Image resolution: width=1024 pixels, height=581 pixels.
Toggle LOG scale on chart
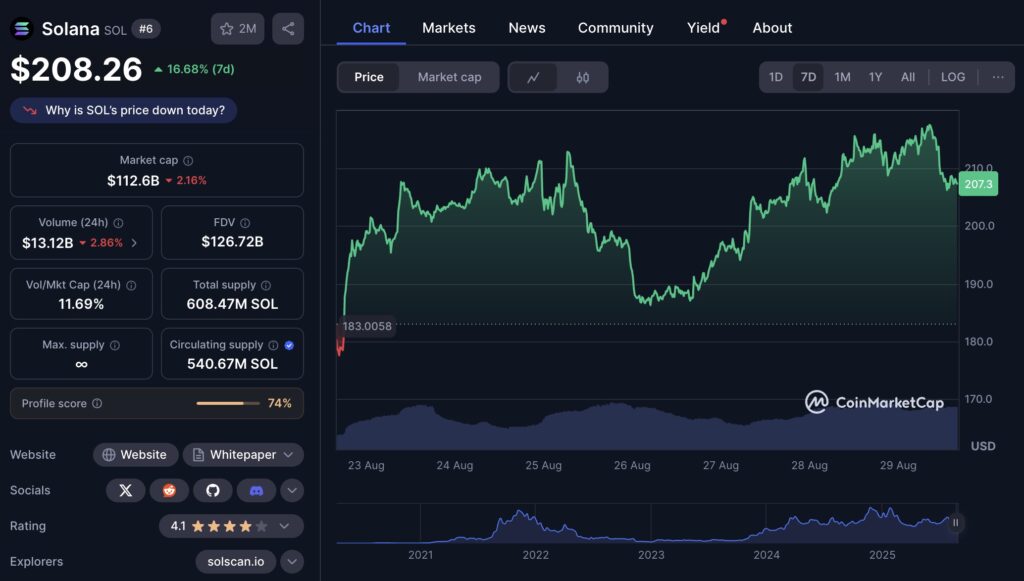pyautogui.click(x=953, y=77)
